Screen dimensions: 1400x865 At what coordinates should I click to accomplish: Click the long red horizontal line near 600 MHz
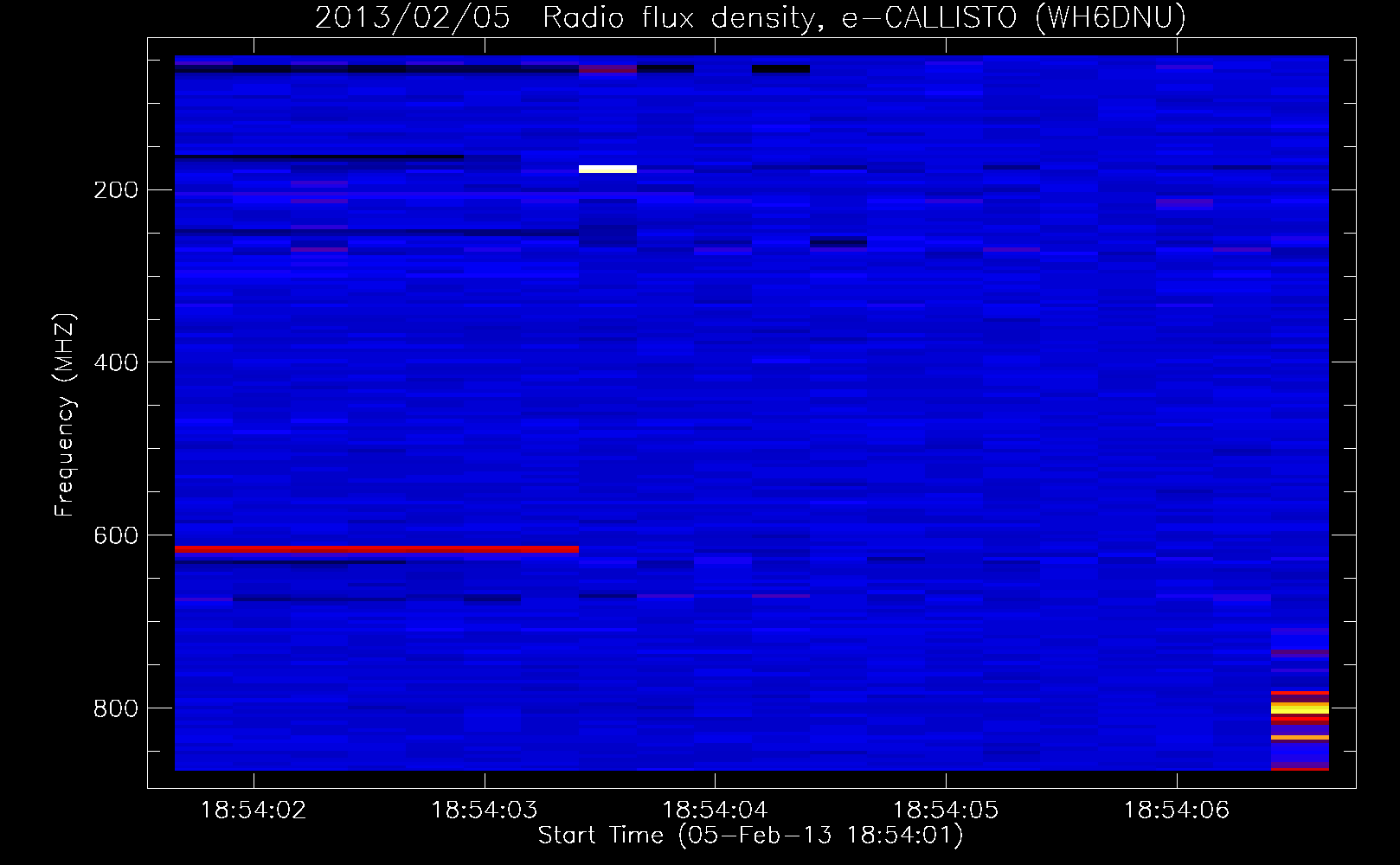tap(376, 549)
